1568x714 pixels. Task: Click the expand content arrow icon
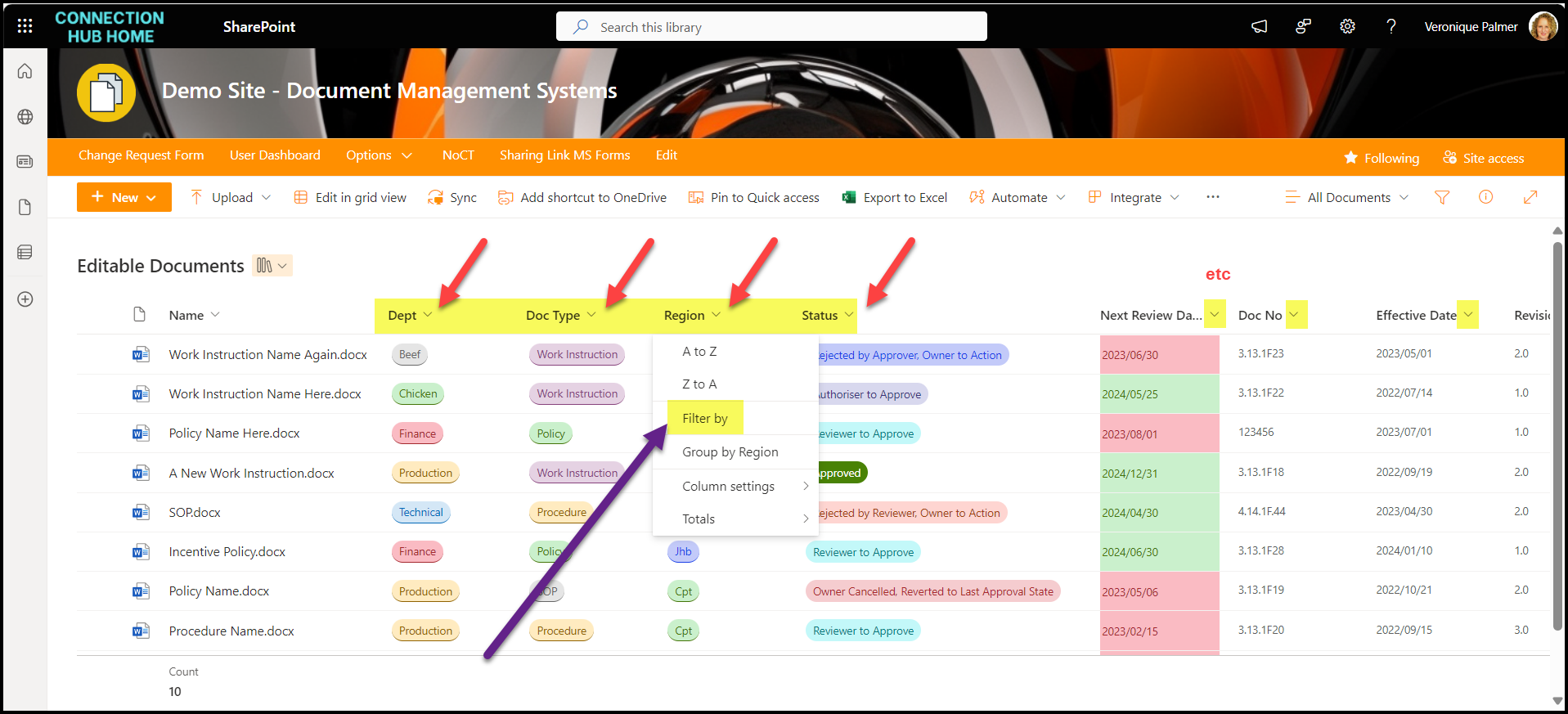(x=1530, y=197)
